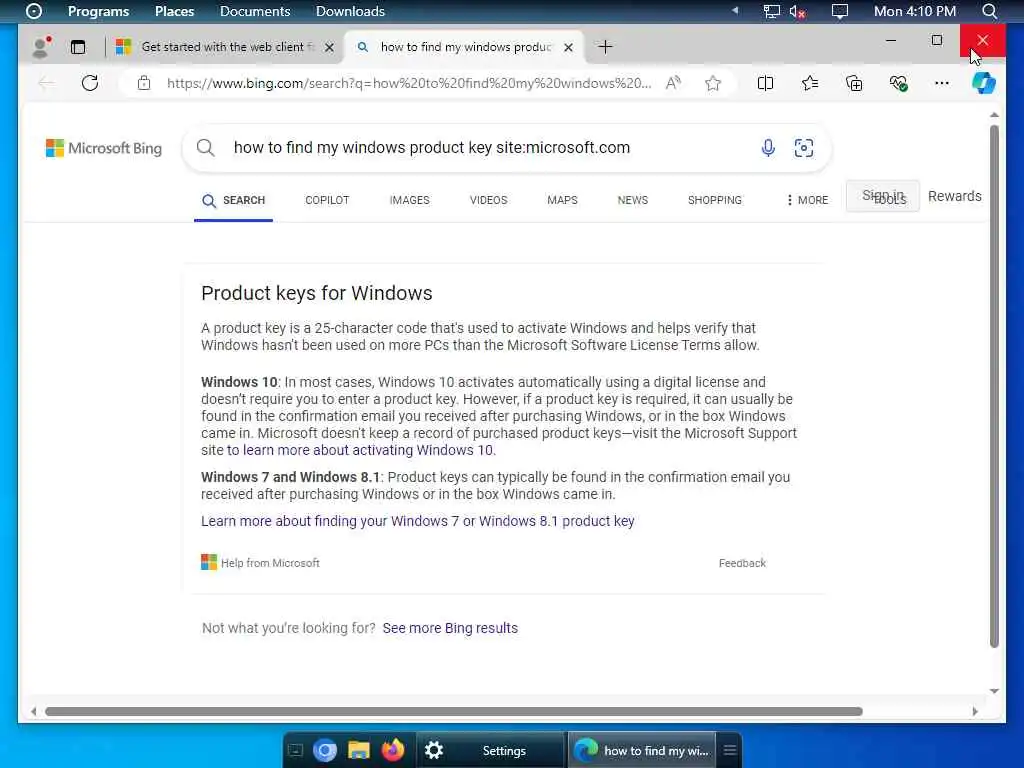Expand the MORE search categories menu
Screen dimensions: 1024x768
807,200
